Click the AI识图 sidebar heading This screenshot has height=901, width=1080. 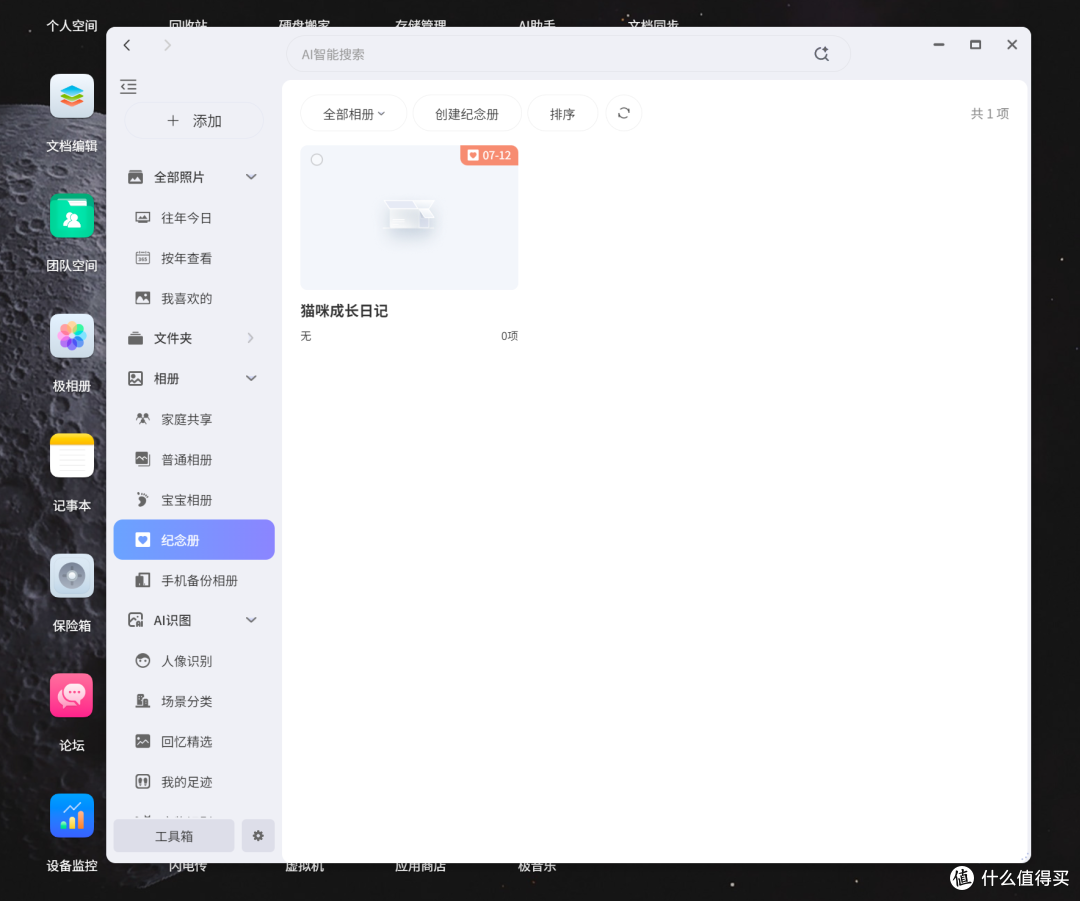172,620
